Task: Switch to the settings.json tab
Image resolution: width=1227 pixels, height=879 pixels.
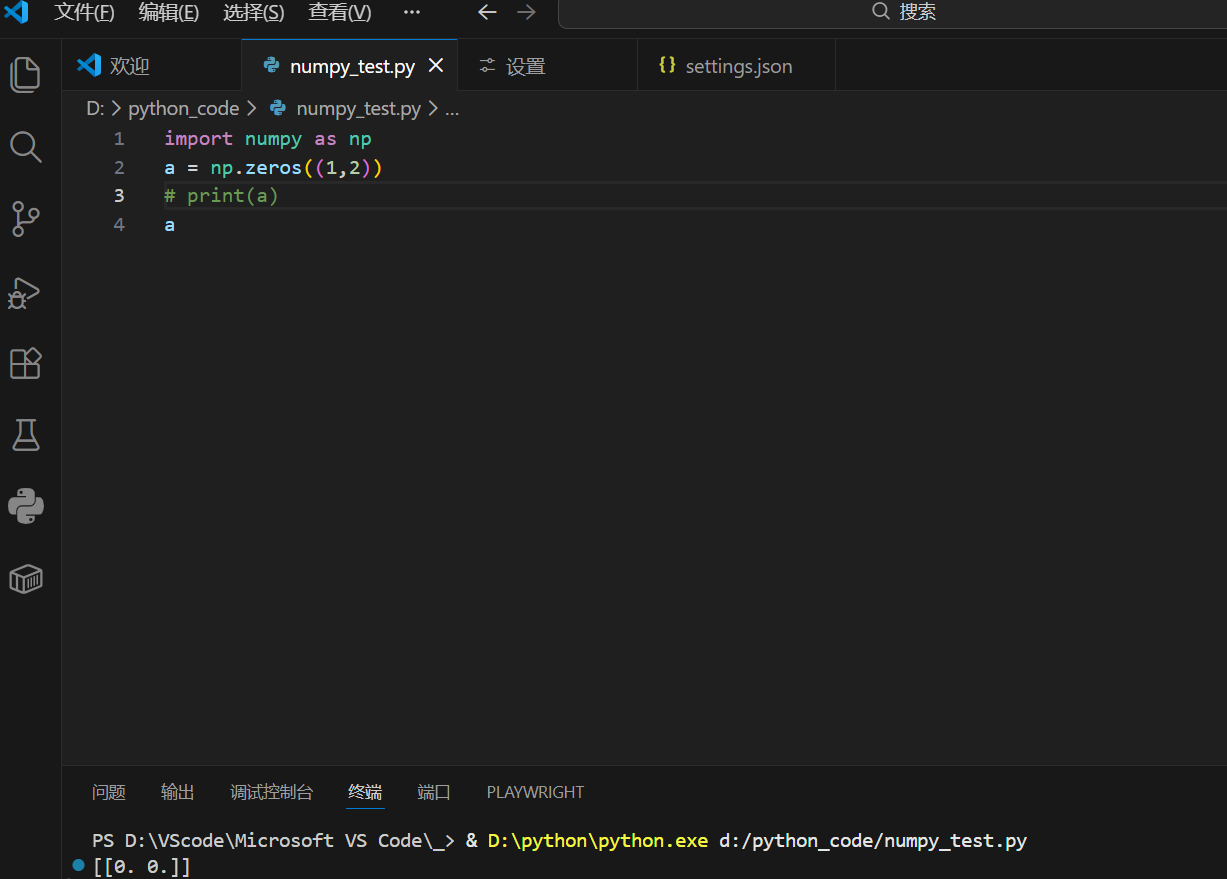Action: (737, 66)
